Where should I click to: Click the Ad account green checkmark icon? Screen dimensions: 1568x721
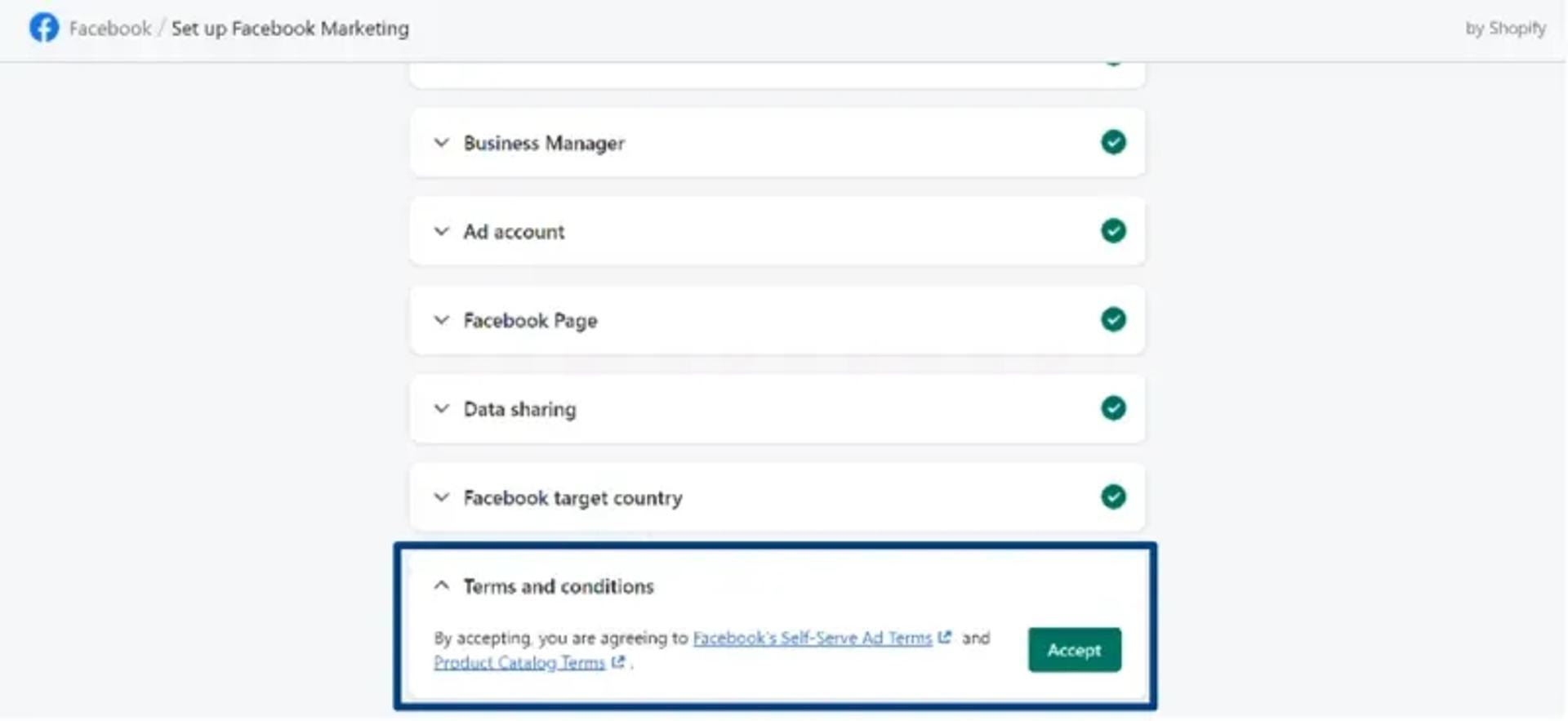(x=1113, y=231)
